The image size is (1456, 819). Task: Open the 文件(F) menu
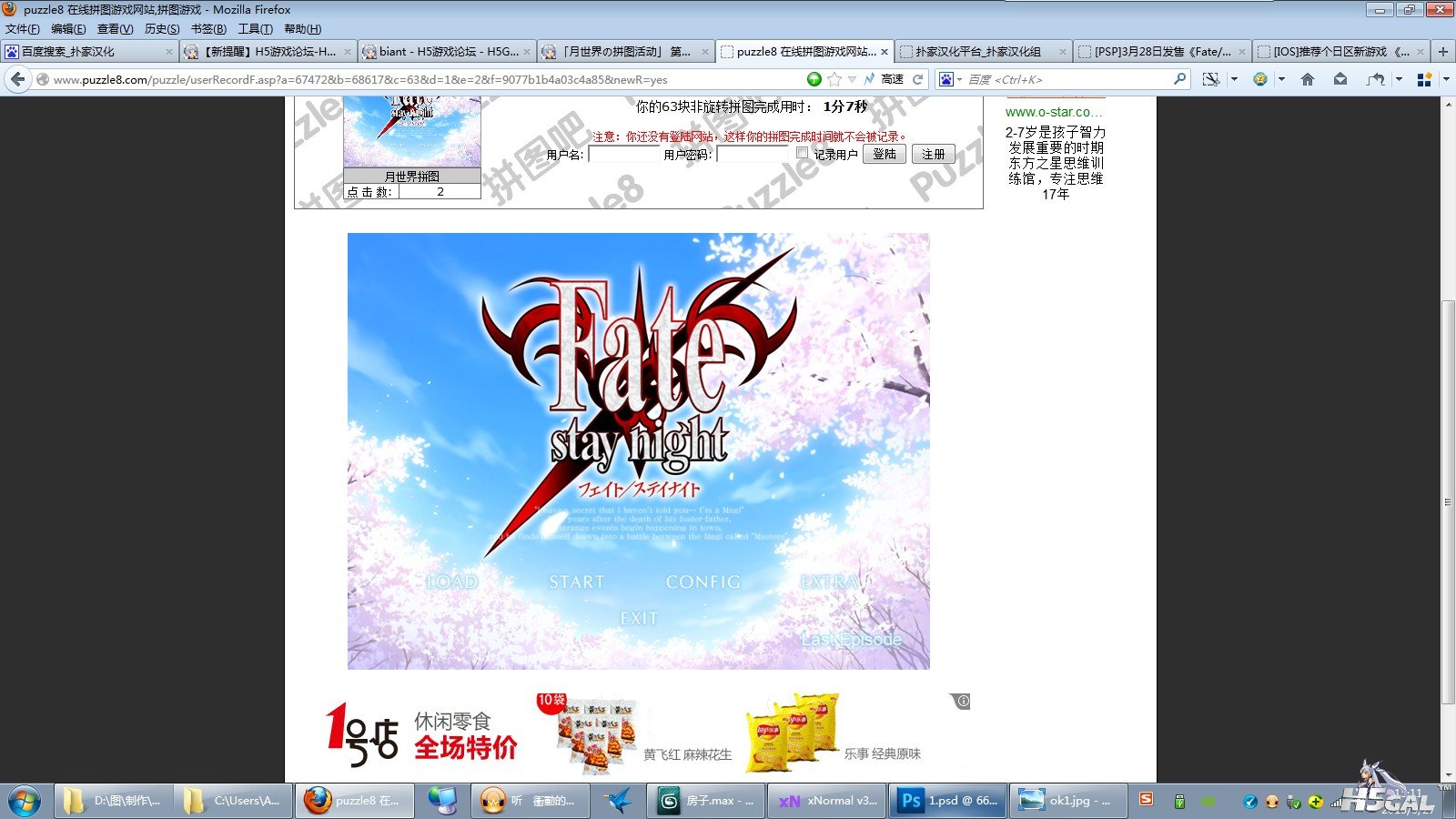point(23,29)
